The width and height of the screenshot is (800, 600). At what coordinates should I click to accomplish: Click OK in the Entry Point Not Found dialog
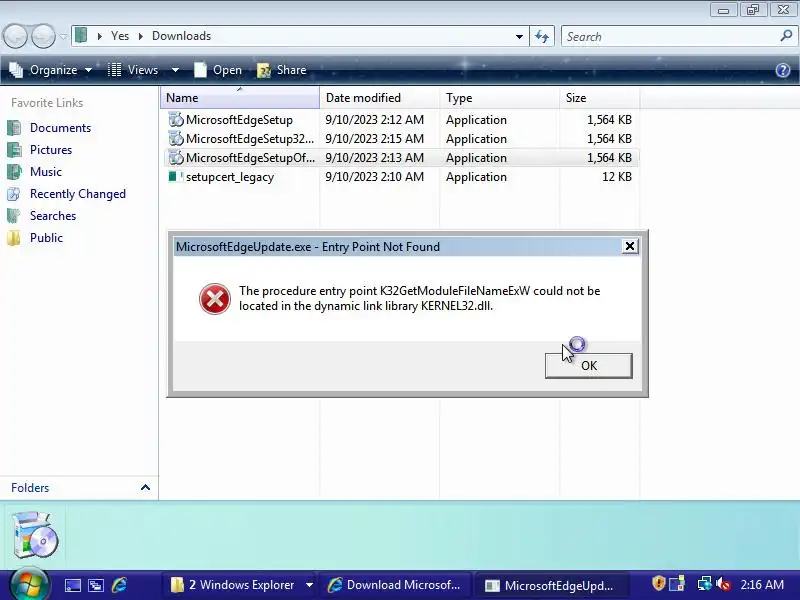pos(588,366)
